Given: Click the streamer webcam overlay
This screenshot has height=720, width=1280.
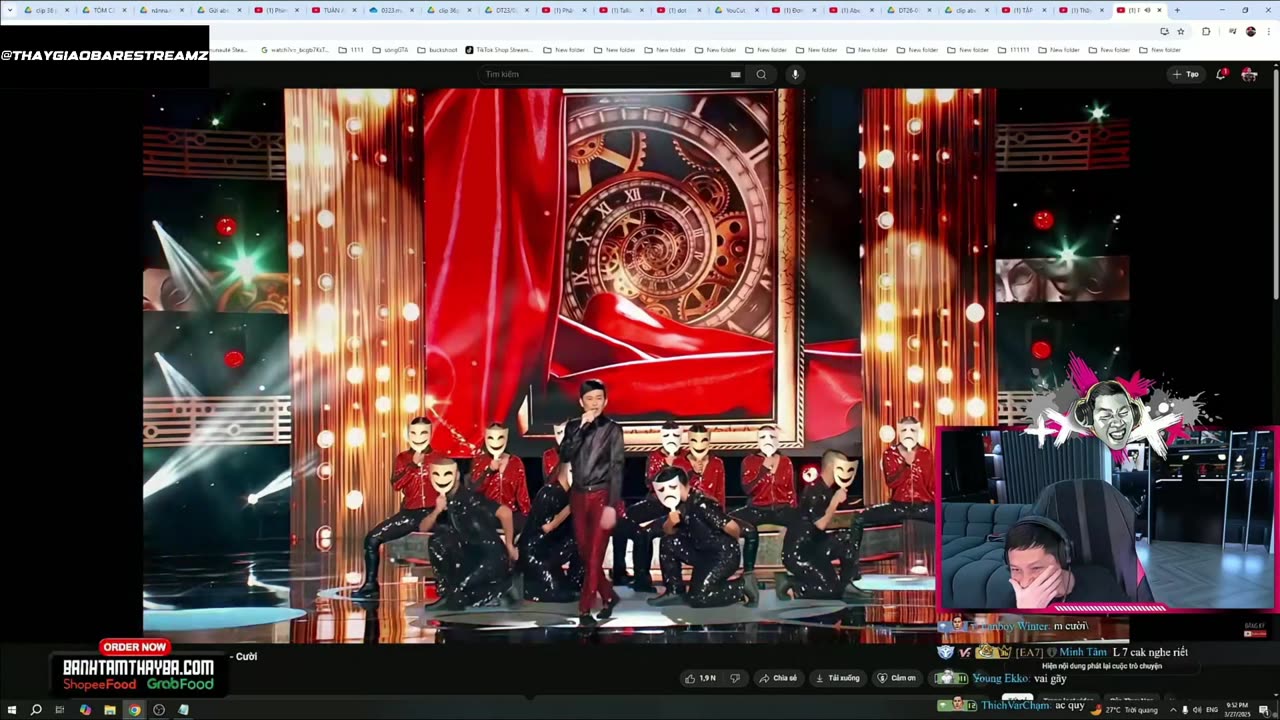Looking at the screenshot, I should click(x=1107, y=518).
